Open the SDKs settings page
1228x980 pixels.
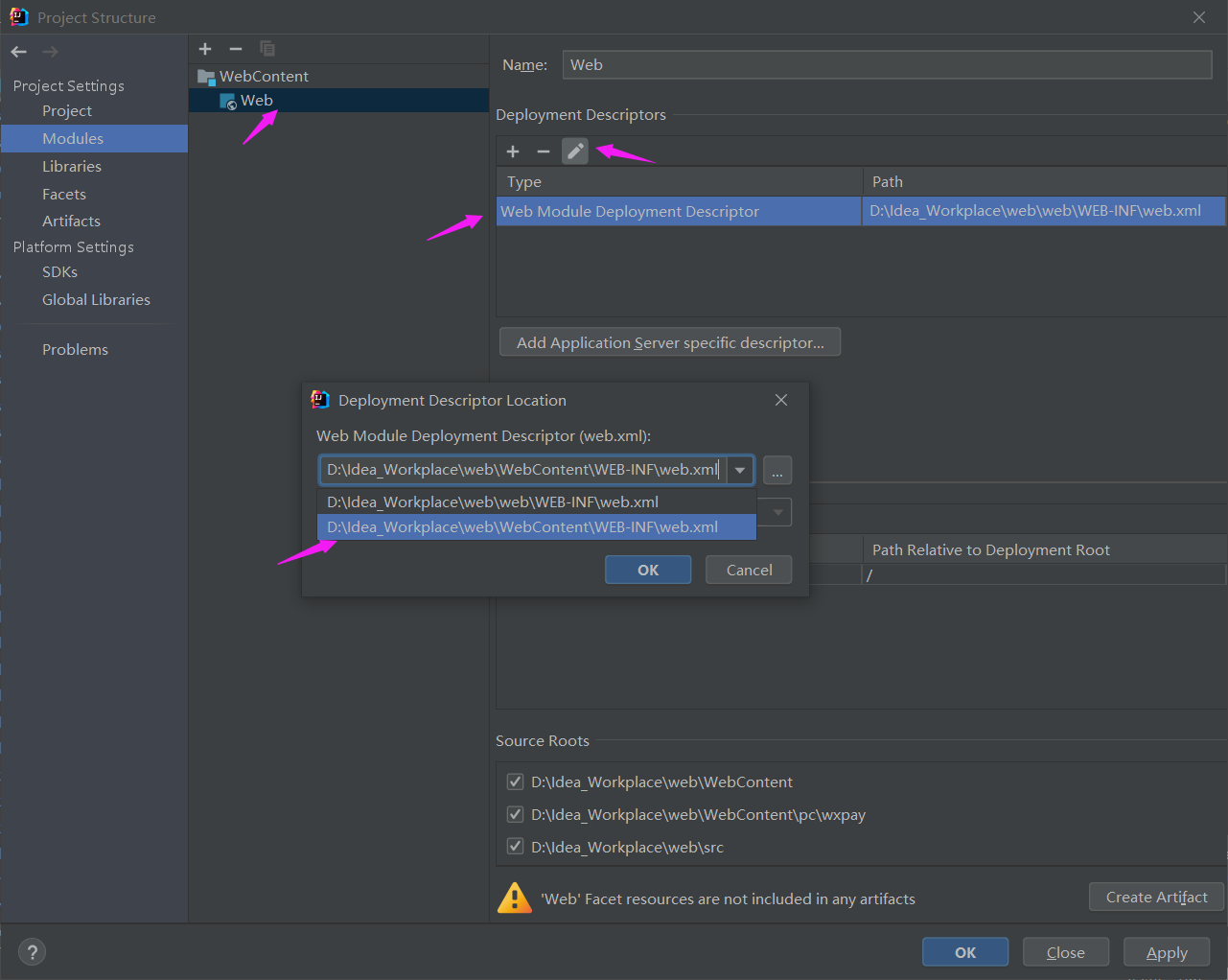(59, 272)
